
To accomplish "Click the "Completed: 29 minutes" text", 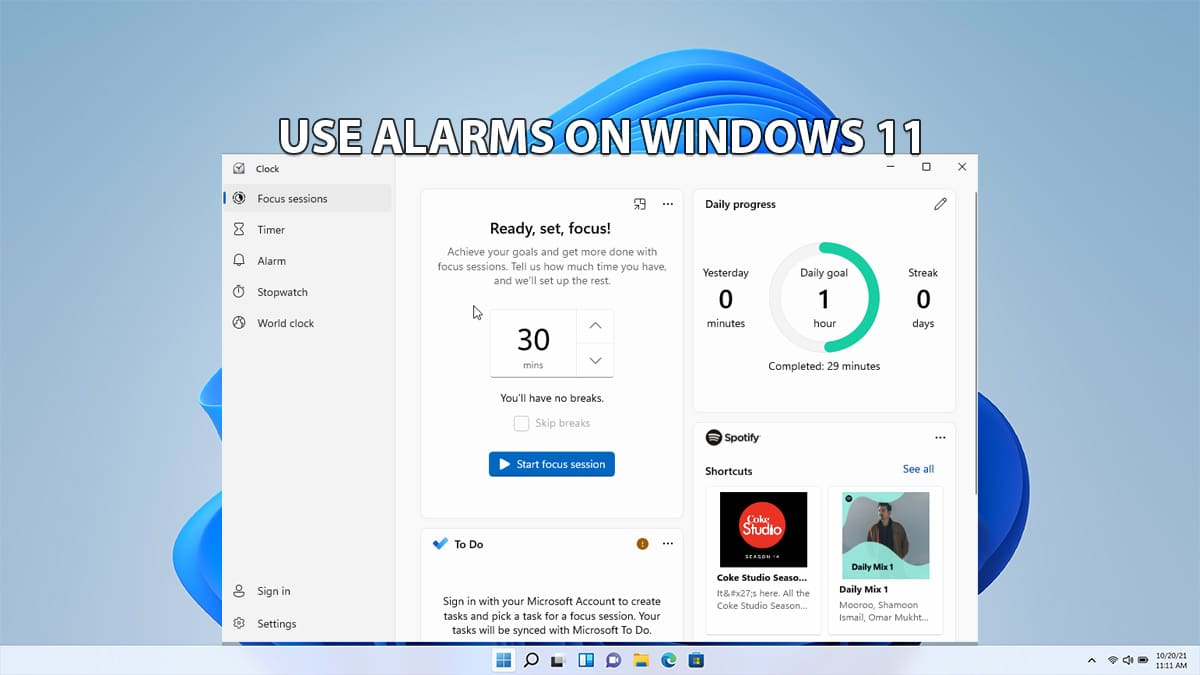I will click(x=824, y=366).
